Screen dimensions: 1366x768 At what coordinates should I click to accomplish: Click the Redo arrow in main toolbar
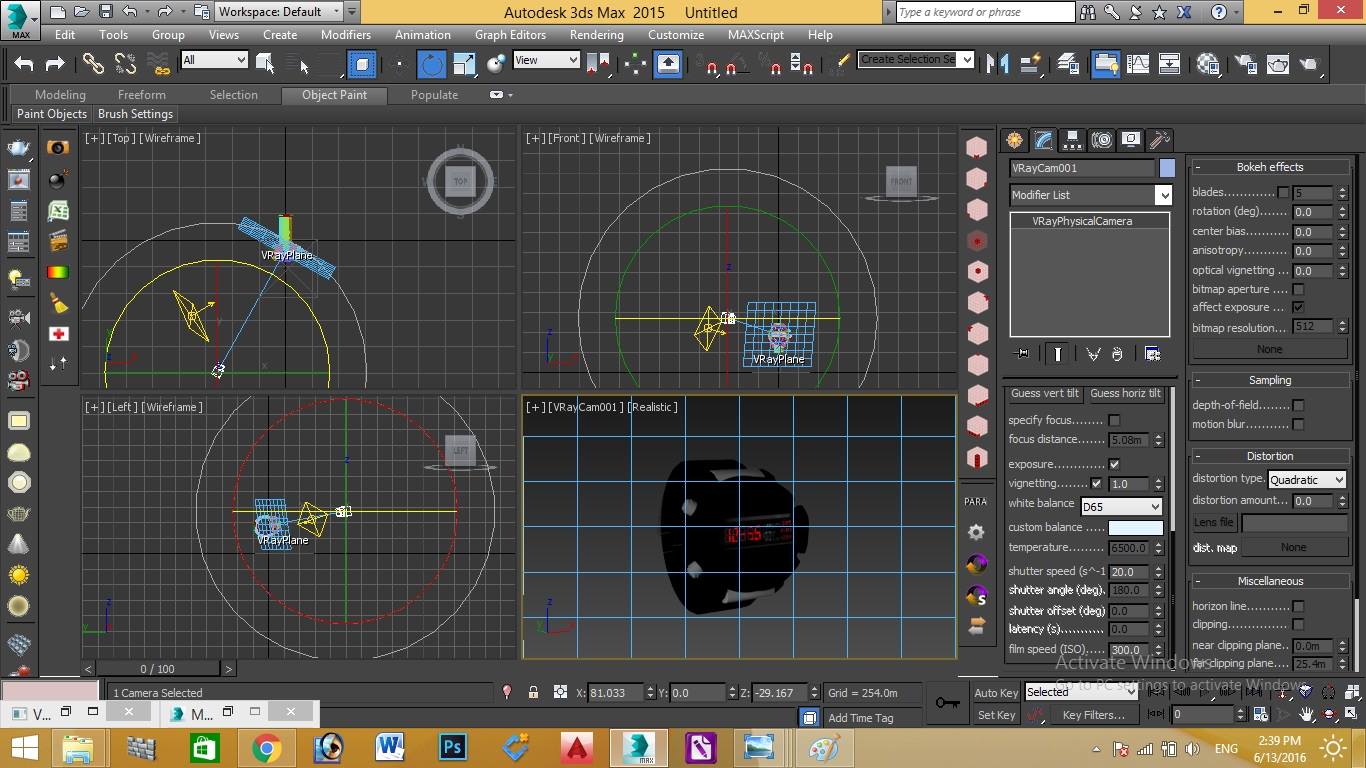point(55,64)
